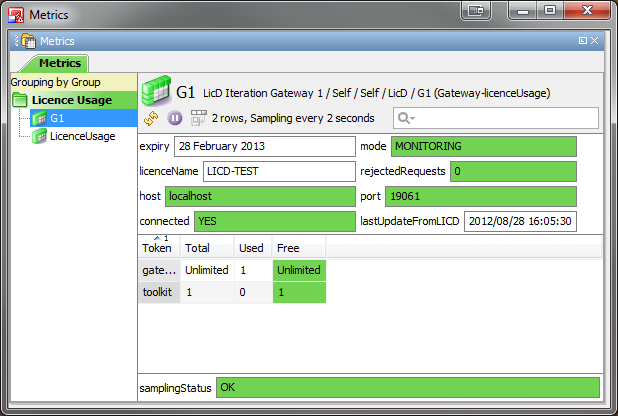The width and height of the screenshot is (618, 416).
Task: Click the Used column header
Action: click(x=250, y=247)
